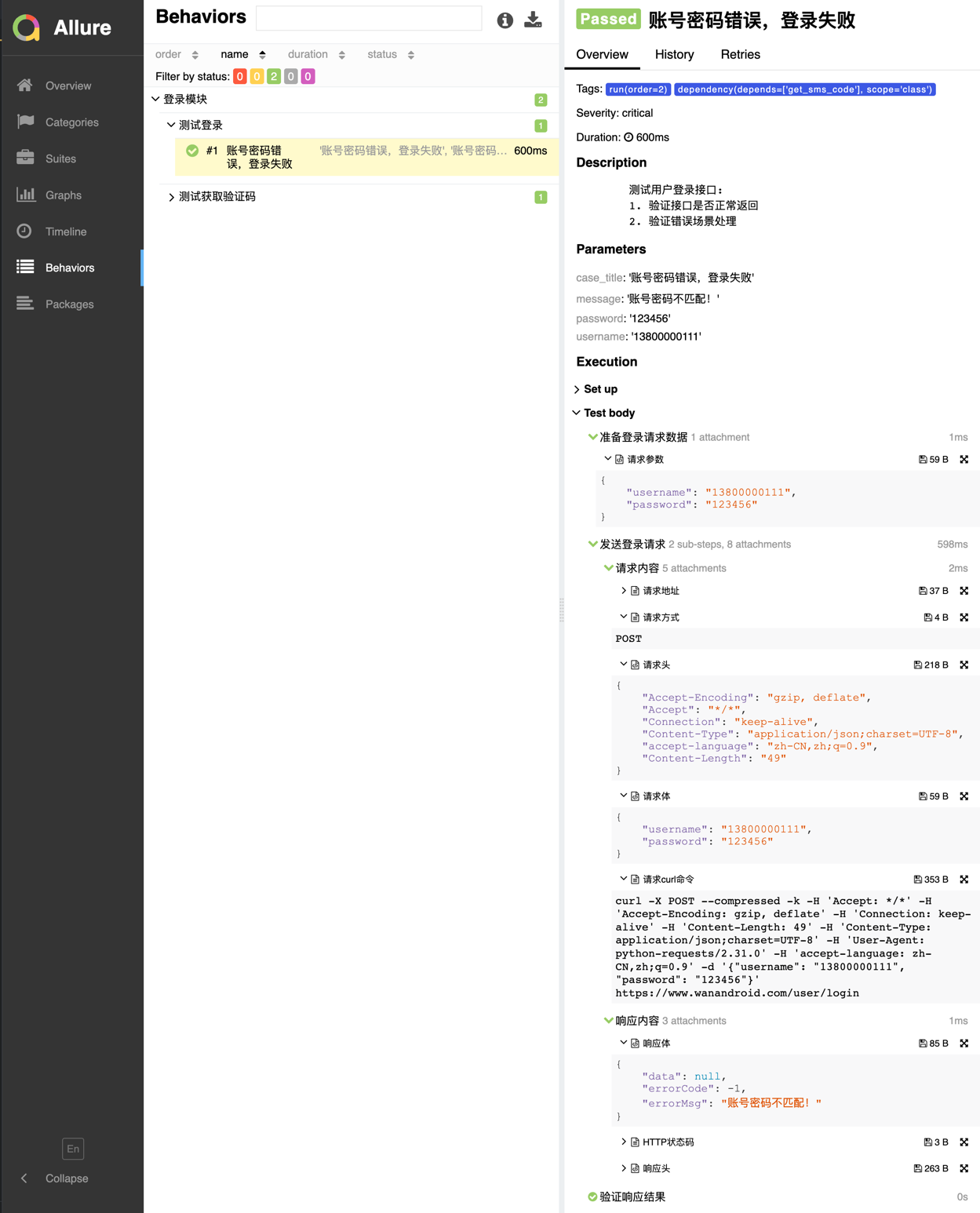Switch to the History tab
The image size is (980, 1213).
(674, 54)
